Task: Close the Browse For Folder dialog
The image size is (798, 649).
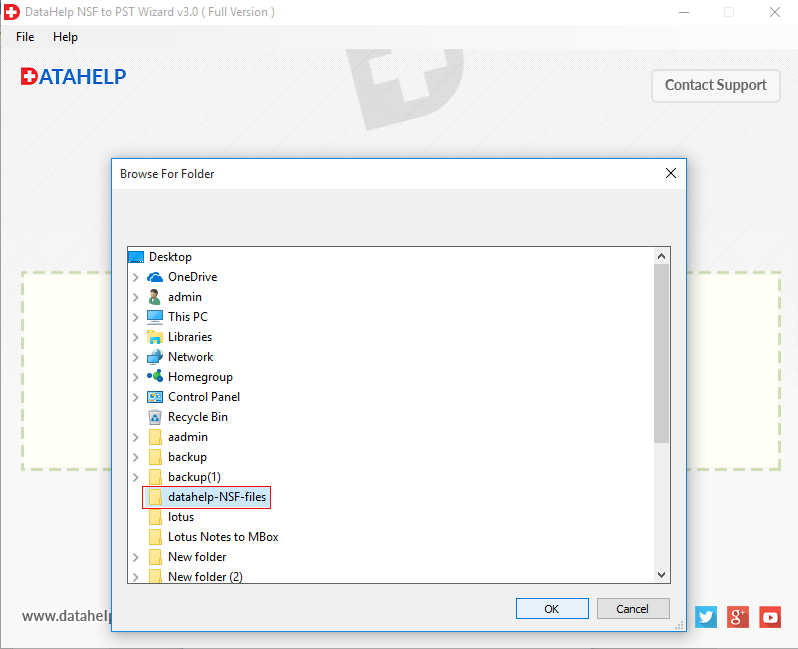Action: click(671, 174)
